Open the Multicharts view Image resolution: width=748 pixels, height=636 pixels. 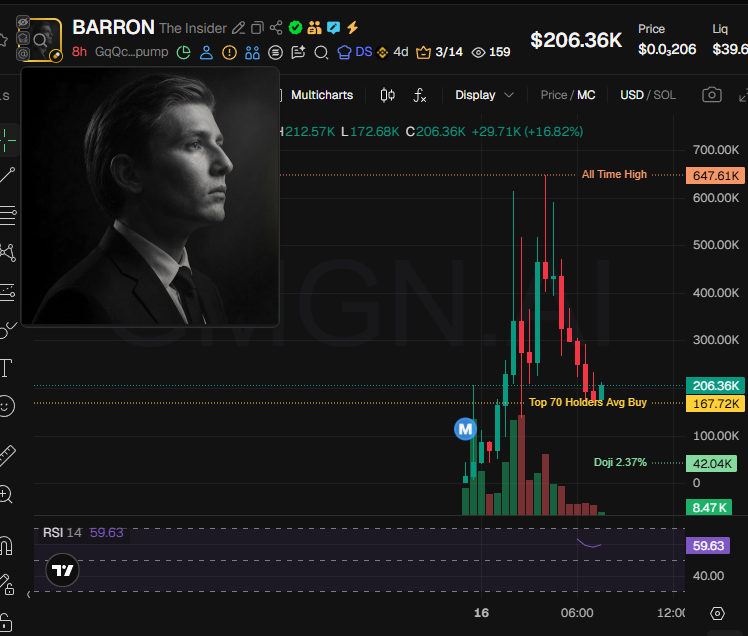[322, 95]
